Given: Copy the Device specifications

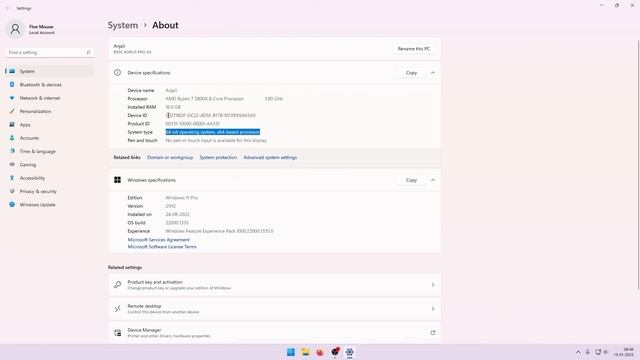Looking at the screenshot, I should [411, 73].
